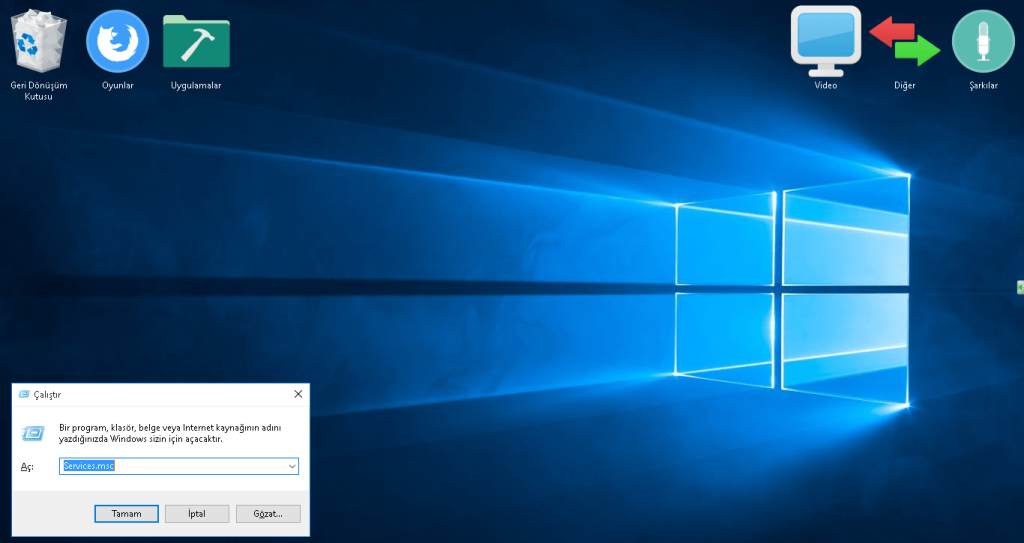Open the Uygulamalar green hammer folder
The image size is (1024, 543).
196,41
